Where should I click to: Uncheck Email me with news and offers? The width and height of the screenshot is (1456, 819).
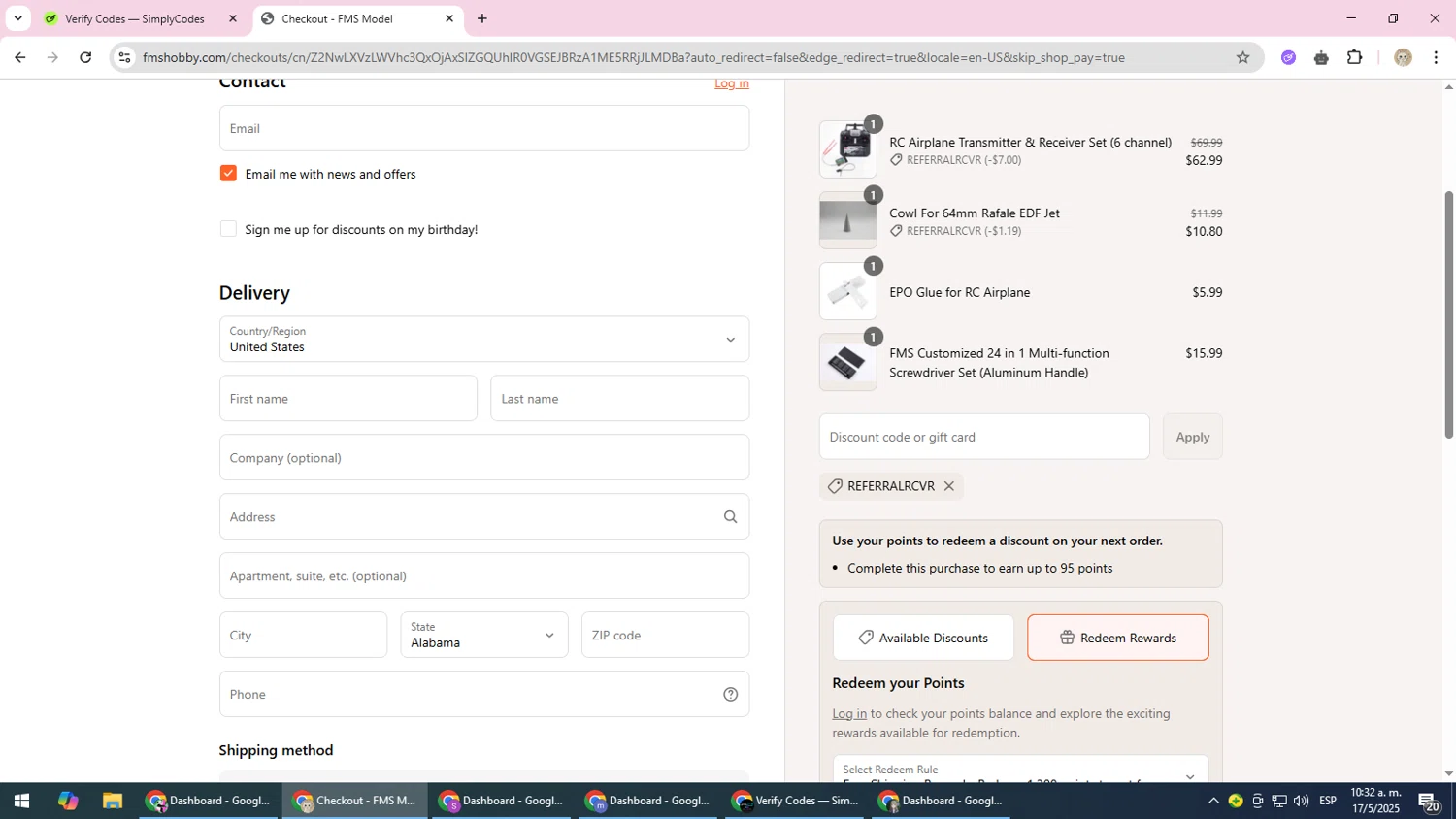(x=228, y=174)
